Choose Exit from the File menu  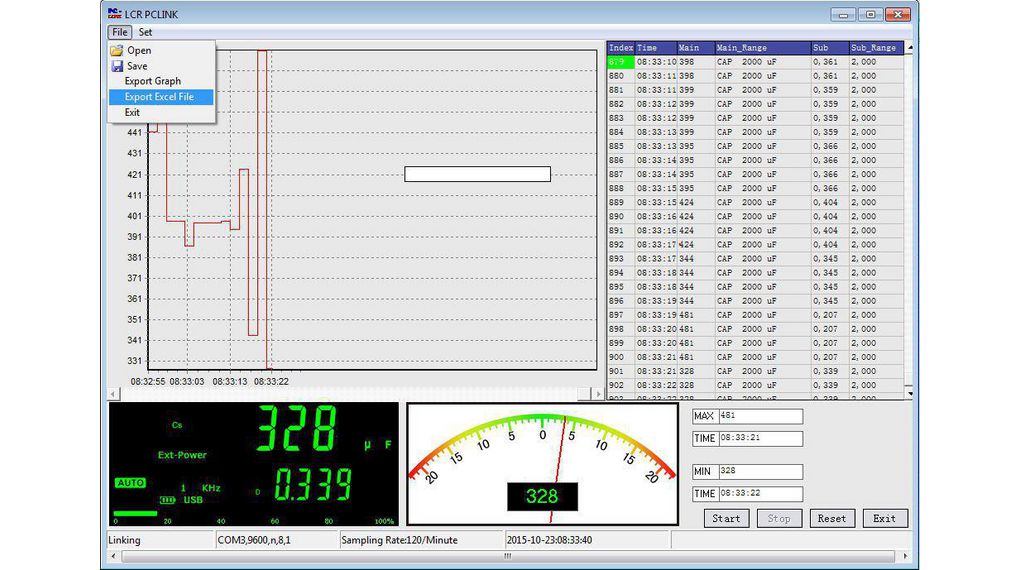pyautogui.click(x=132, y=113)
